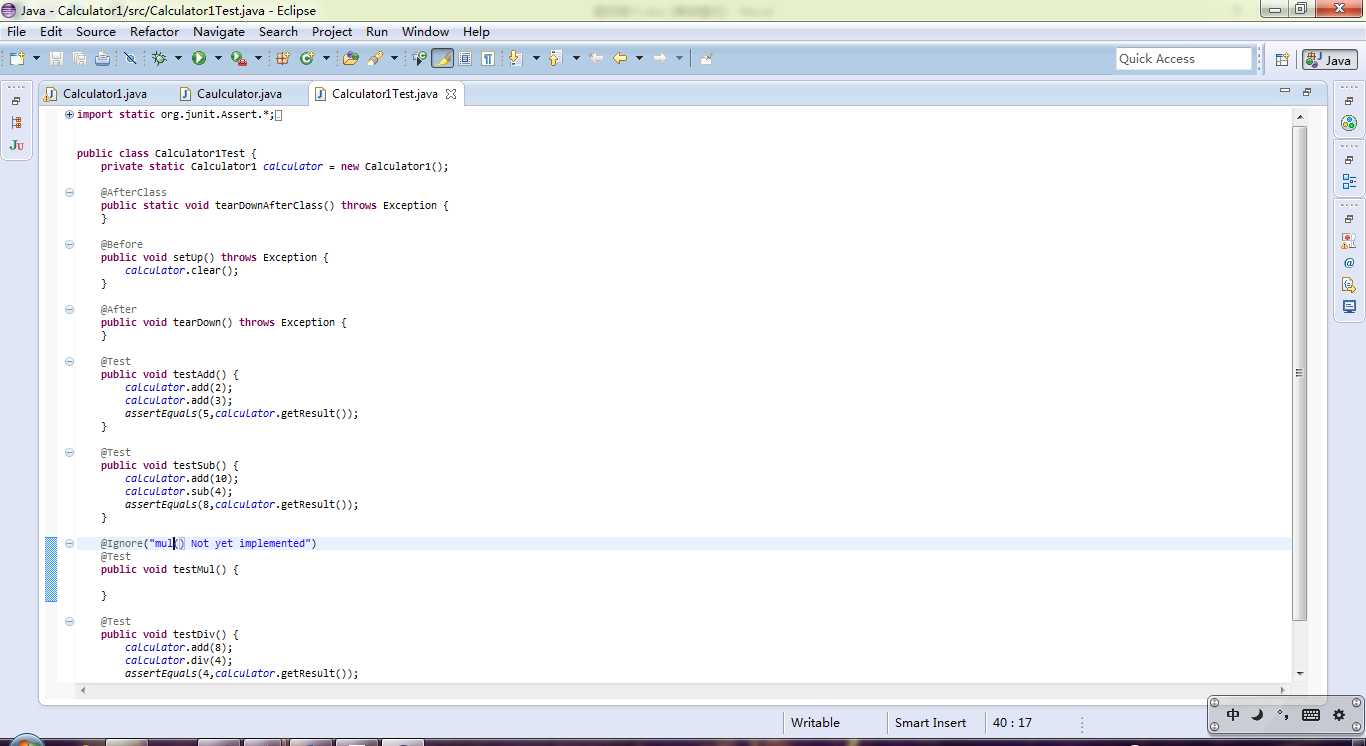Toggle the IME moon (half/full width) button
The height and width of the screenshot is (746, 1366).
(1258, 715)
